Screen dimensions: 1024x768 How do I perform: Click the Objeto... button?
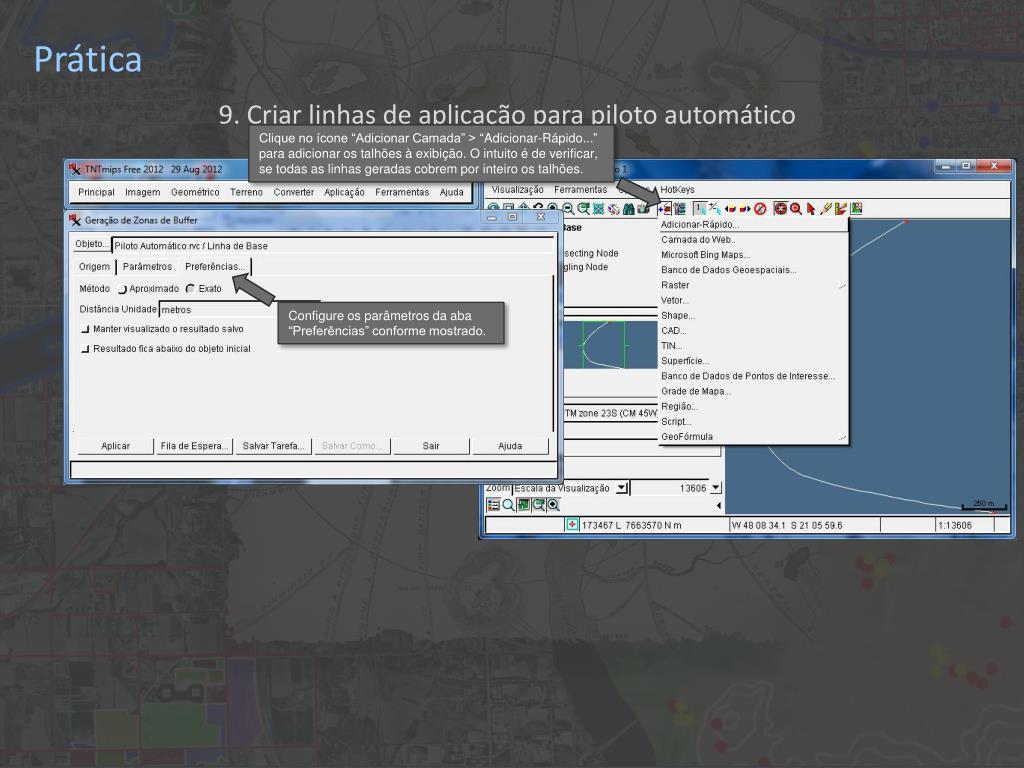click(92, 244)
